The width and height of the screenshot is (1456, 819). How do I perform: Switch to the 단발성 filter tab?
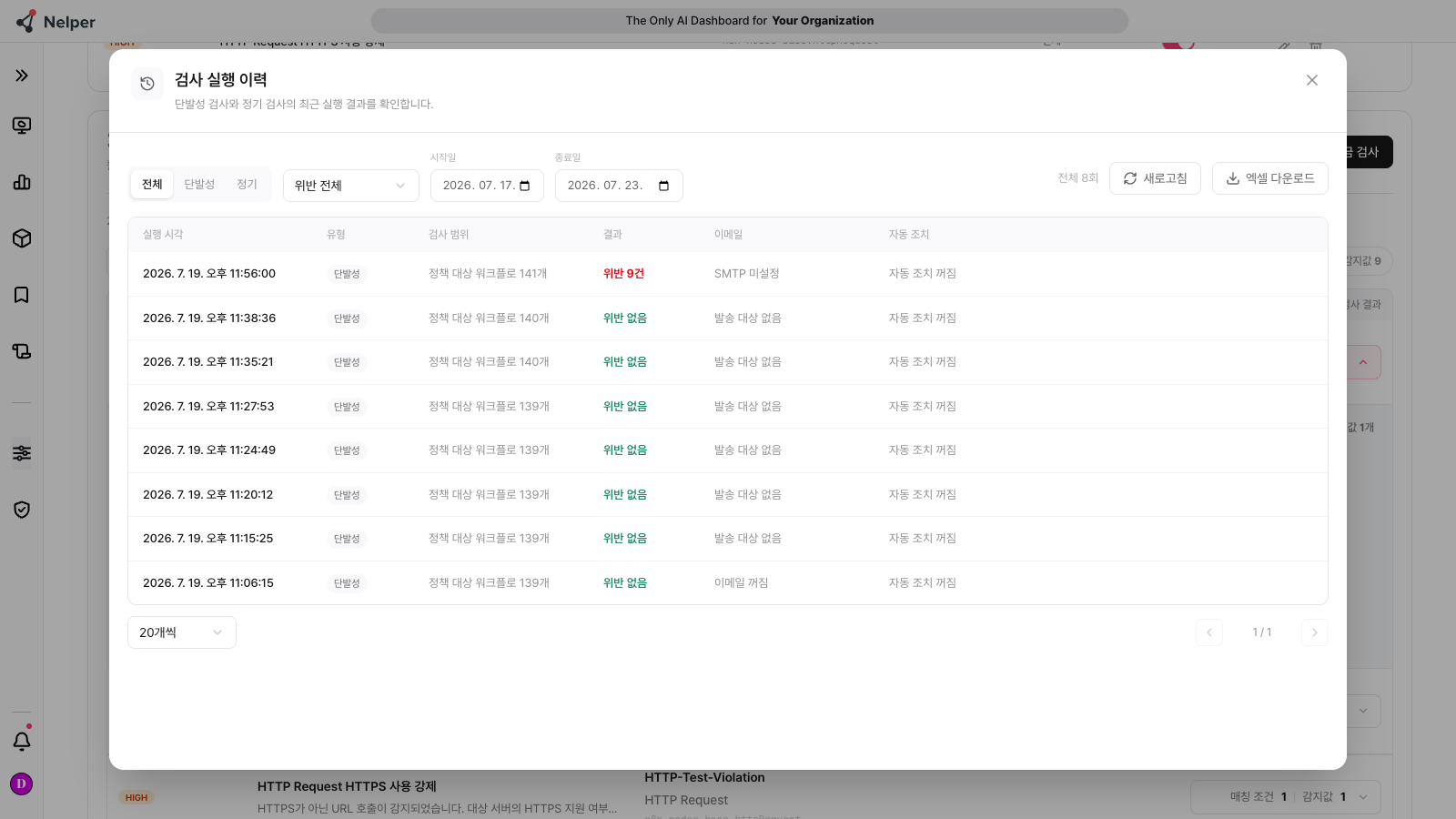tap(199, 185)
